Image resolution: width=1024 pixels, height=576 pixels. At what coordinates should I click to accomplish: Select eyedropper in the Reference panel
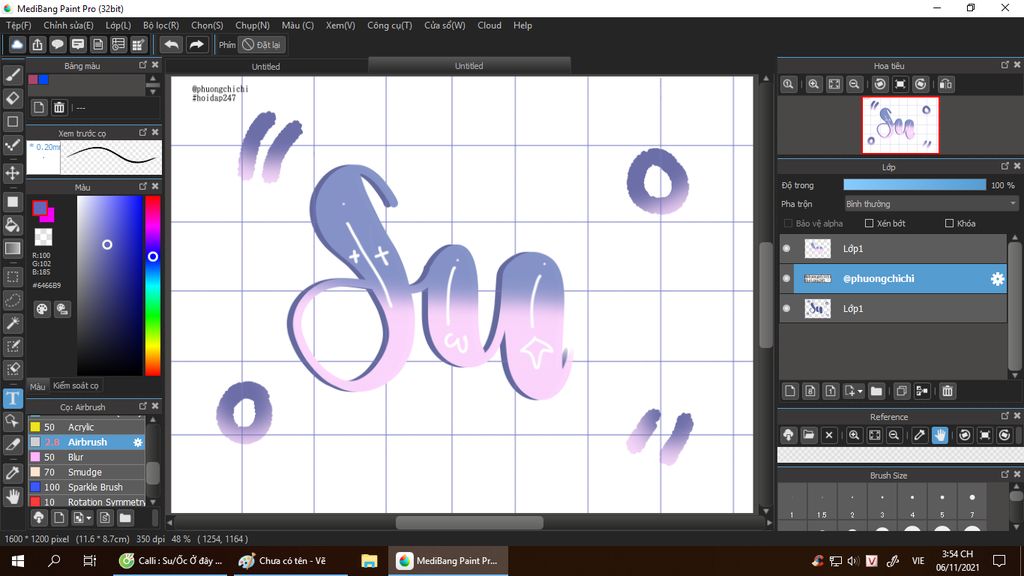tap(920, 435)
